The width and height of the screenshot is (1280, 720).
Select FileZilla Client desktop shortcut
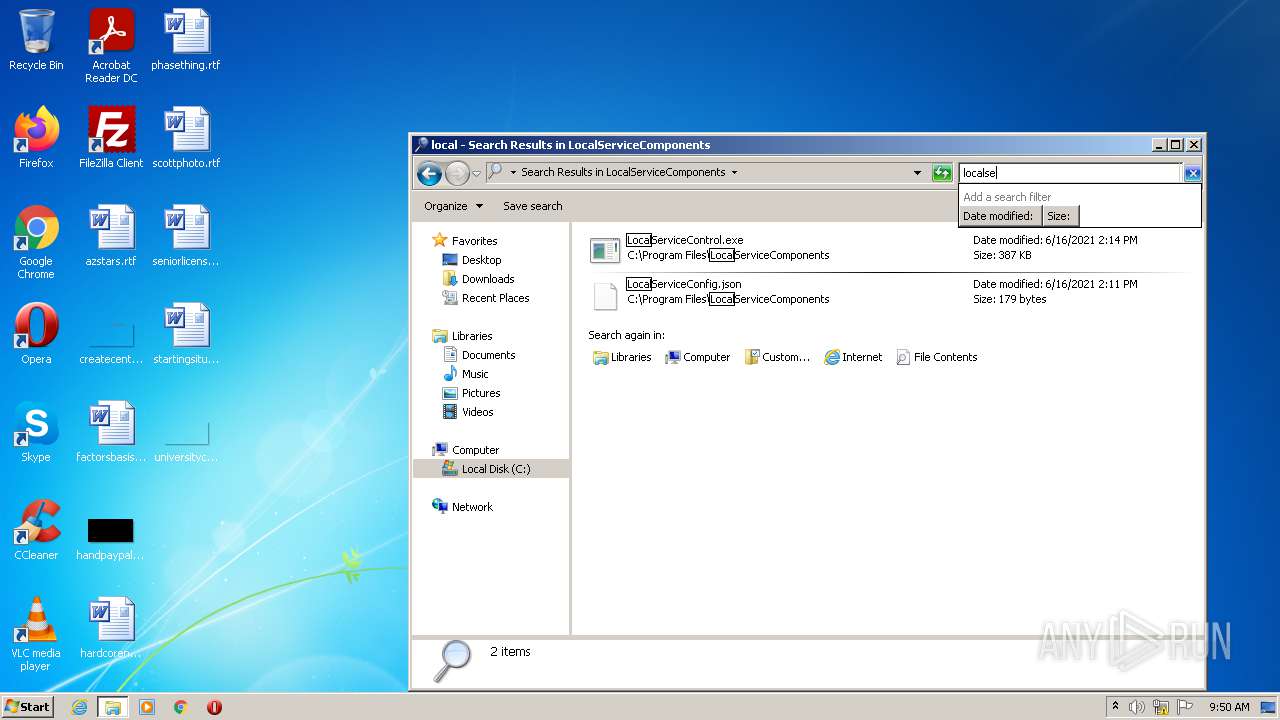pos(111,138)
